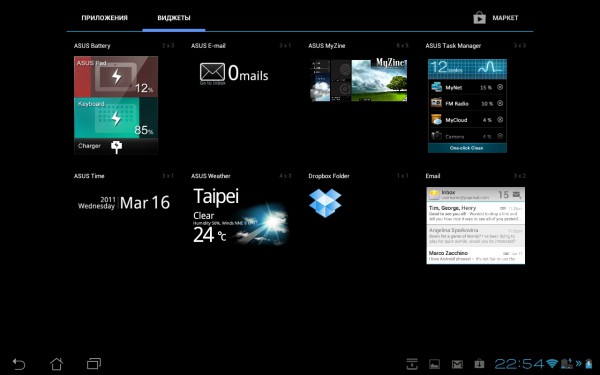Open the Recent Apps button
This screenshot has height=375, width=600.
[94, 364]
